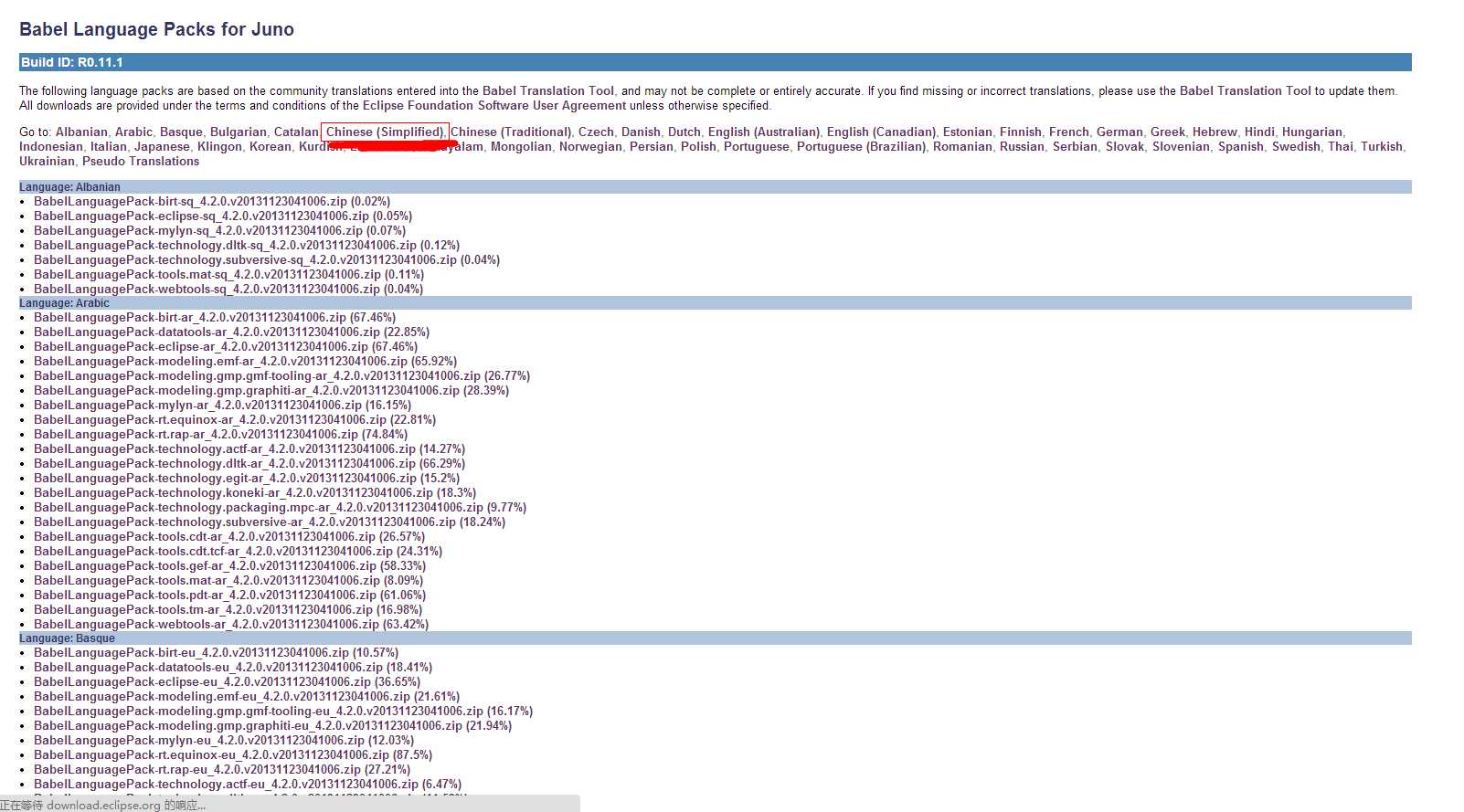Jump to Finnish language packs
Screen dimensions: 1464x812
1021,132
